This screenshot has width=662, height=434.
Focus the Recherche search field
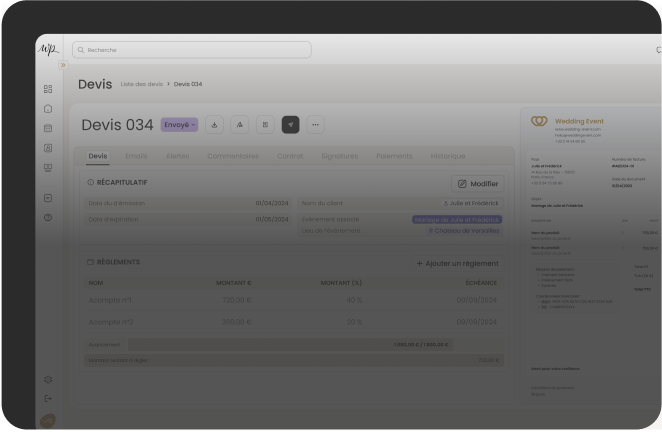pos(192,50)
